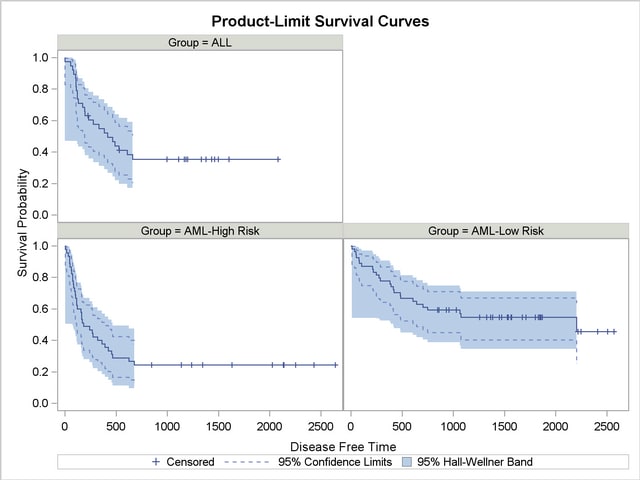Click the rightmost censored marker in AML-High Risk panel
Viewport: 640px width, 480px height.
(335, 365)
